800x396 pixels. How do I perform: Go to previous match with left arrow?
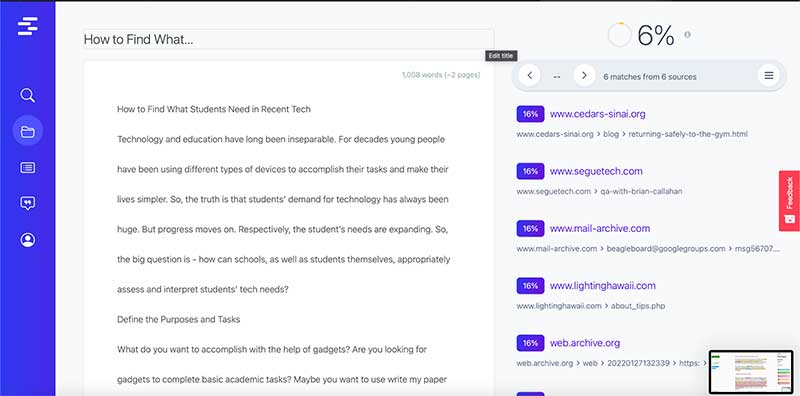click(530, 76)
